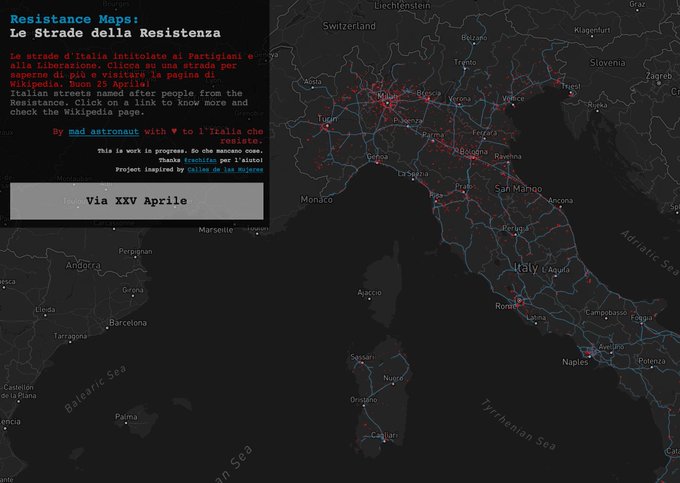Click the Tarragona label
The height and width of the screenshot is (483, 680).
coord(70,336)
